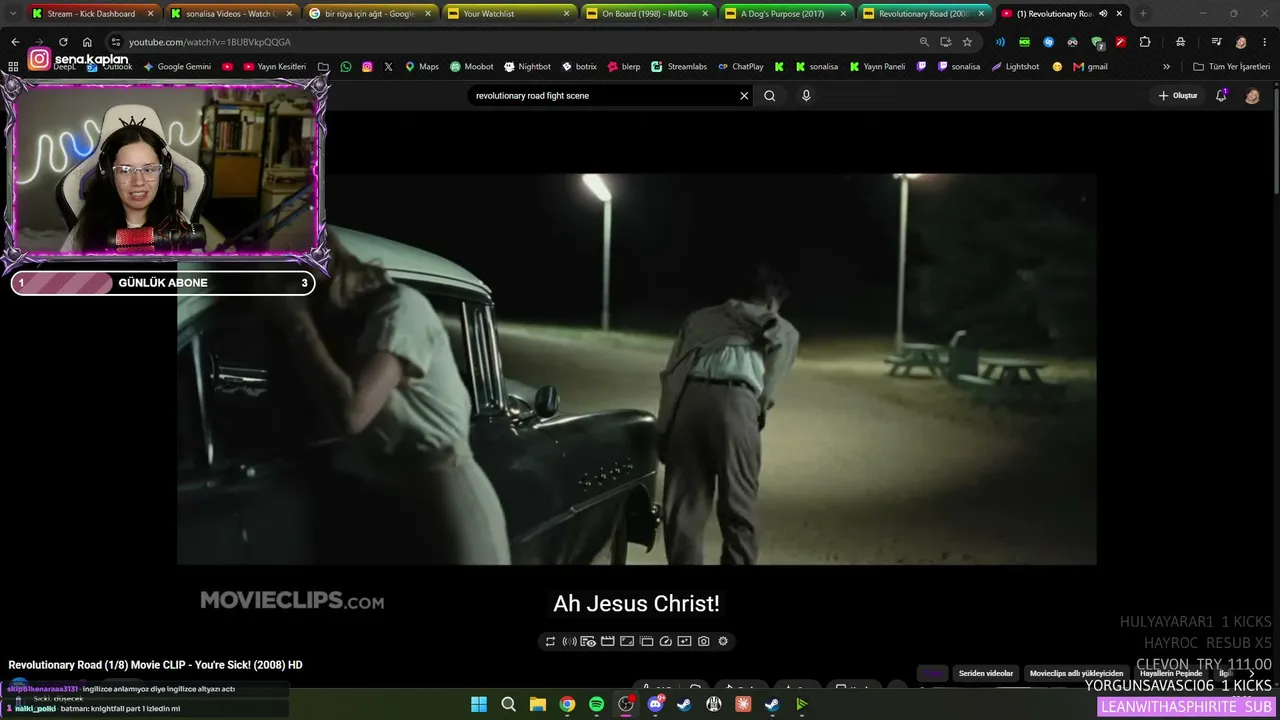Mute the Revolutionary Road YouTube tab
Image resolution: width=1280 pixels, height=720 pixels.
coord(1103,14)
